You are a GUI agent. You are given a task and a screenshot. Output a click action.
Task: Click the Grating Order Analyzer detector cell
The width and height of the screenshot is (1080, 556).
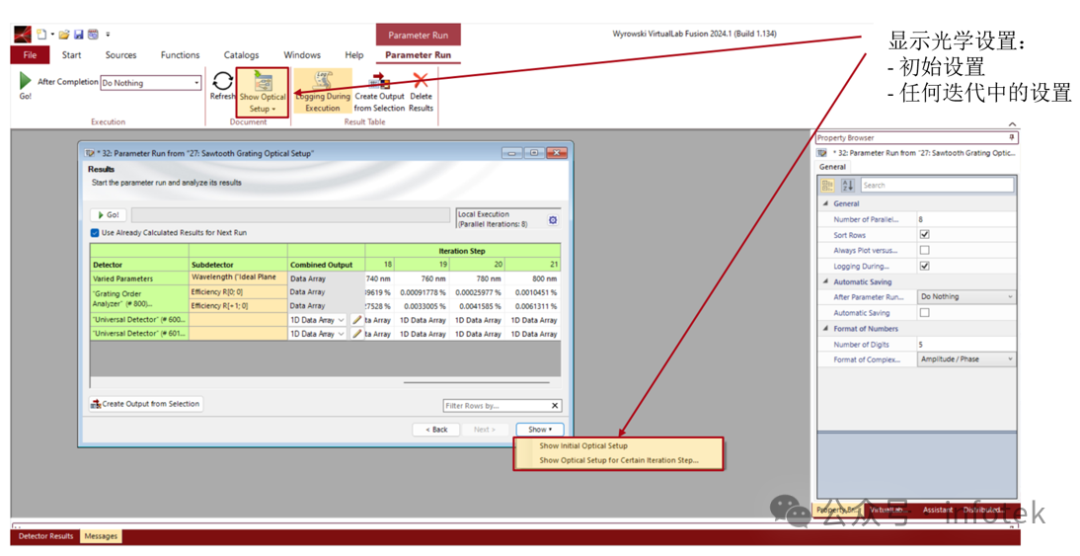coord(140,298)
